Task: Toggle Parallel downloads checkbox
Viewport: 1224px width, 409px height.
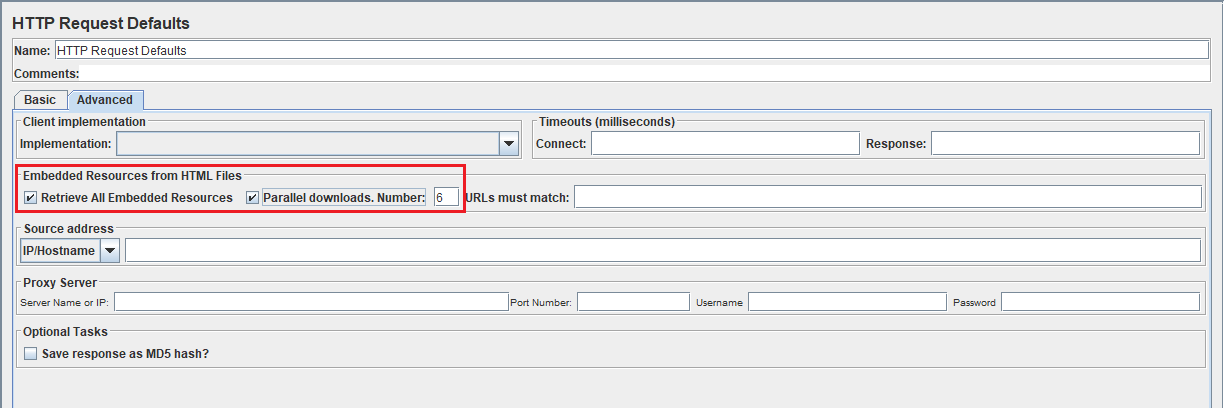Action: click(253, 198)
